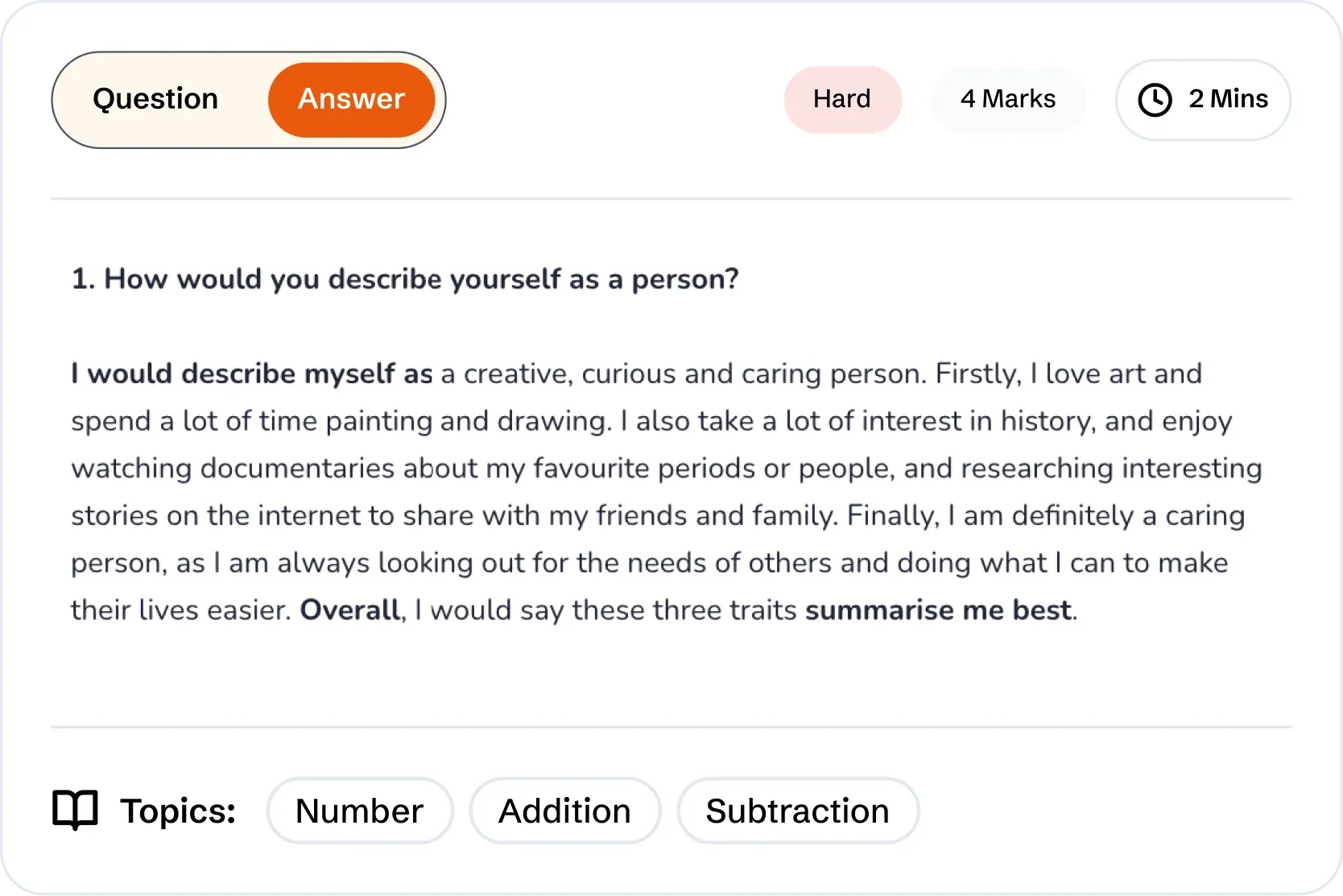This screenshot has width=1343, height=896.
Task: Click the bold phrase 'I would describe myself as'
Action: pyautogui.click(x=252, y=374)
